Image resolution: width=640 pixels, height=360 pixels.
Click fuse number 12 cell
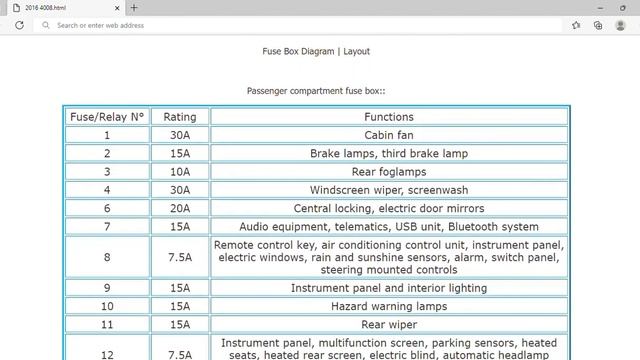click(x=107, y=348)
